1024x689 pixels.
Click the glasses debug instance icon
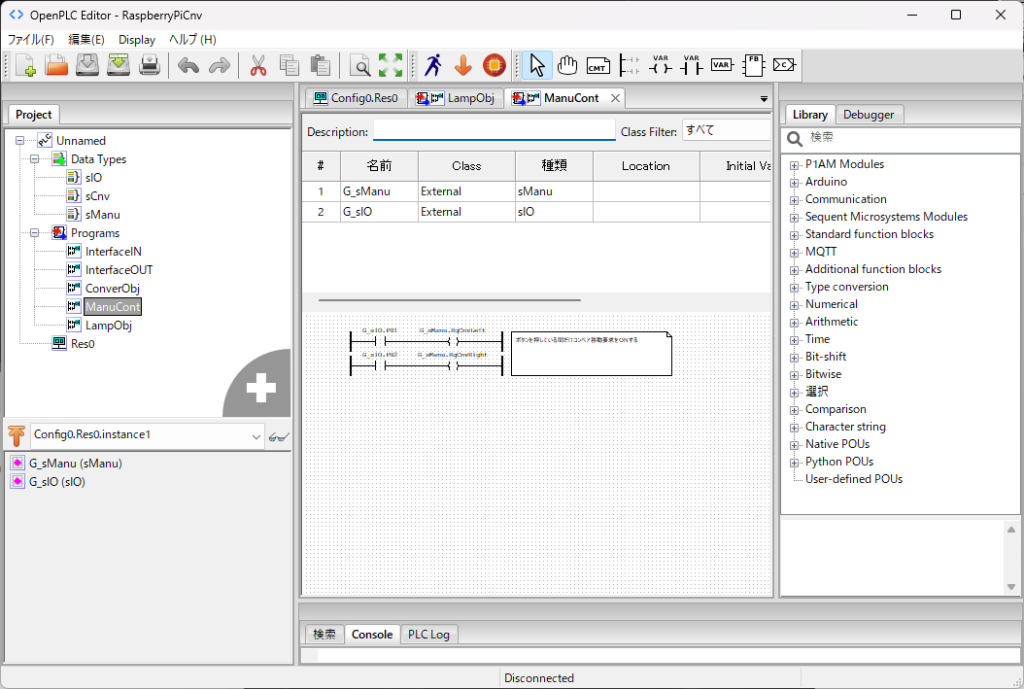pyautogui.click(x=278, y=437)
